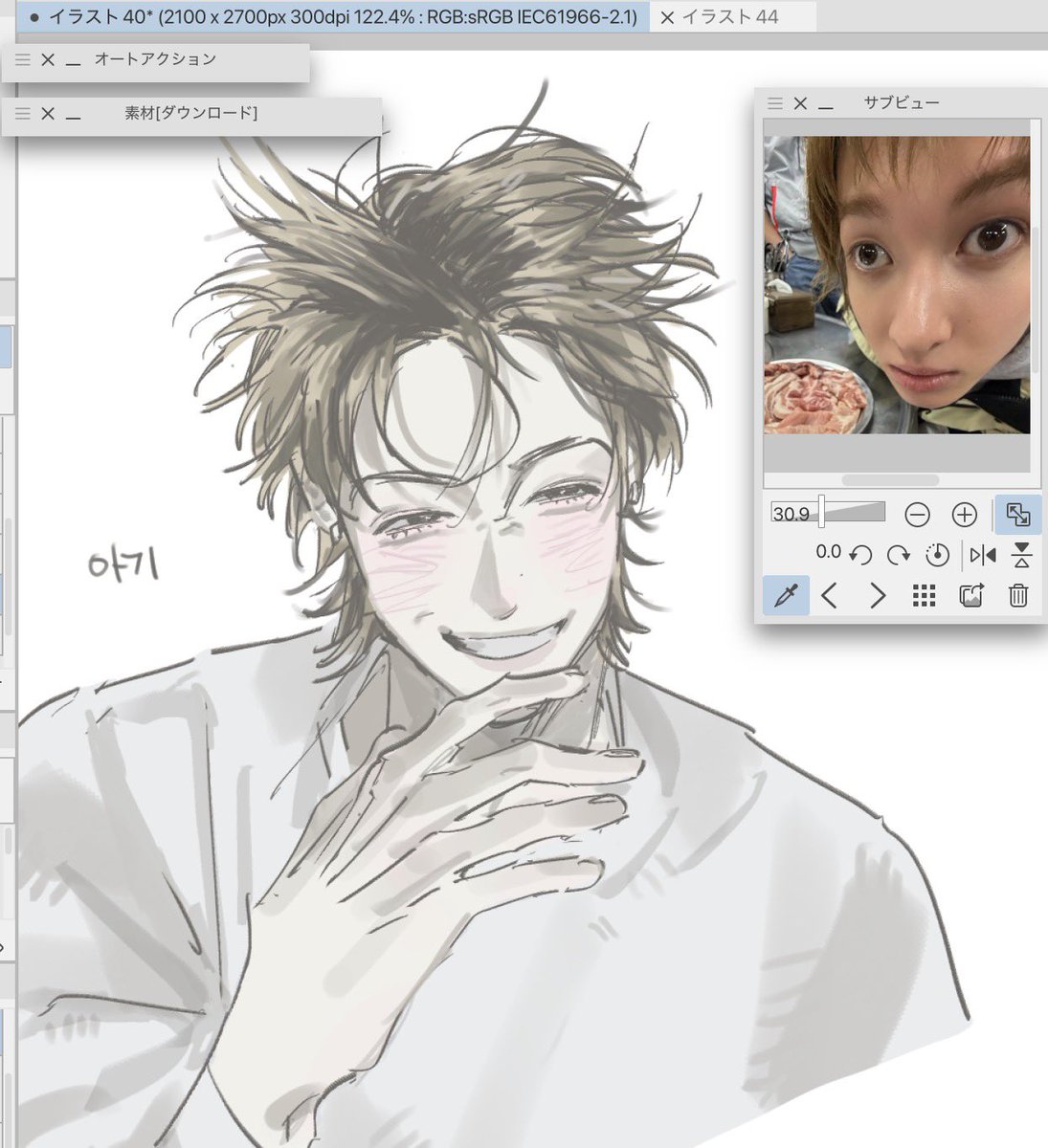The image size is (1048, 1148).
Task: Minimize the サブビュー panel
Action: tap(826, 105)
